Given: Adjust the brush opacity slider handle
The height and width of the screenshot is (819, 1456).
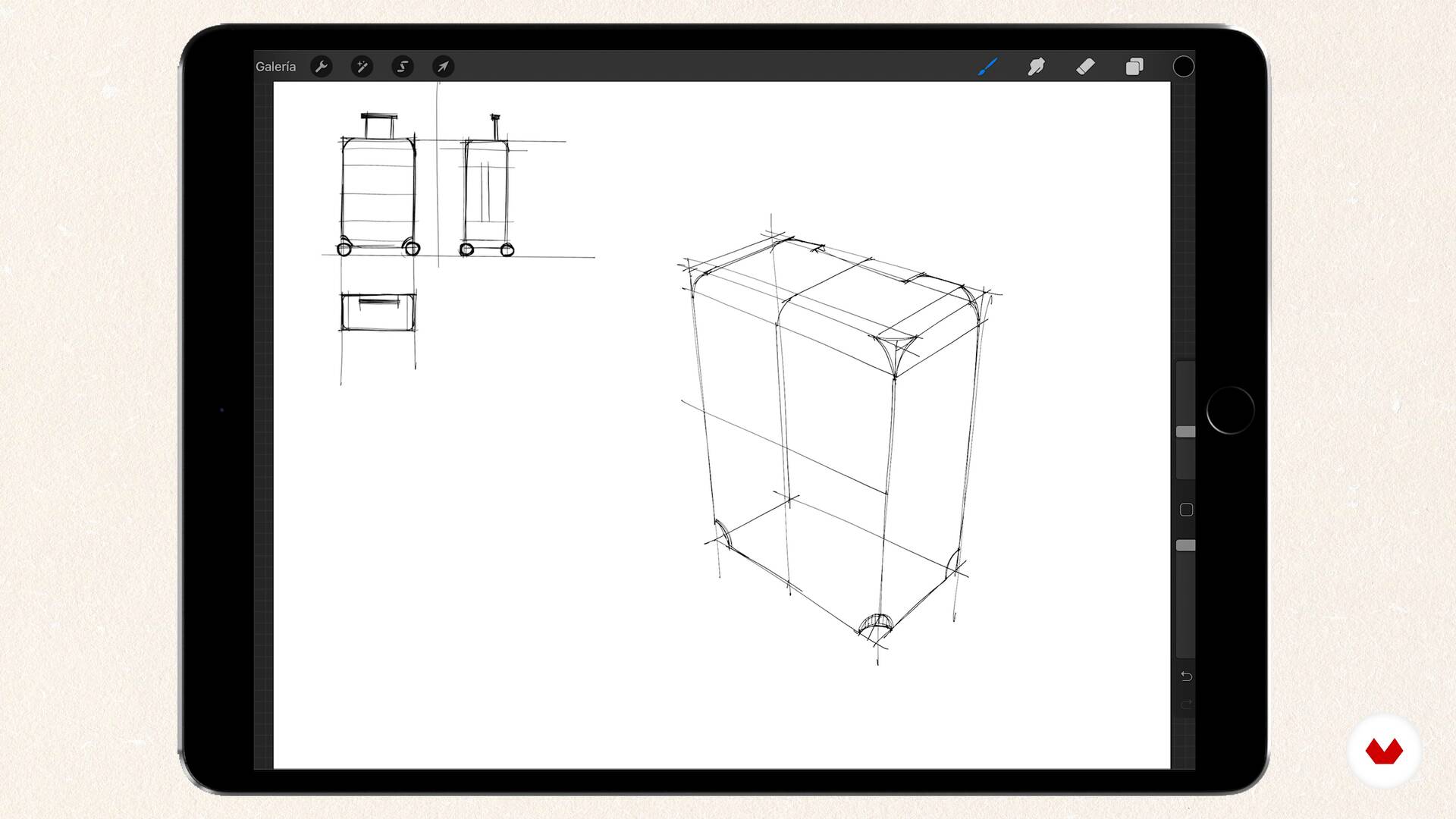Looking at the screenshot, I should click(1185, 545).
